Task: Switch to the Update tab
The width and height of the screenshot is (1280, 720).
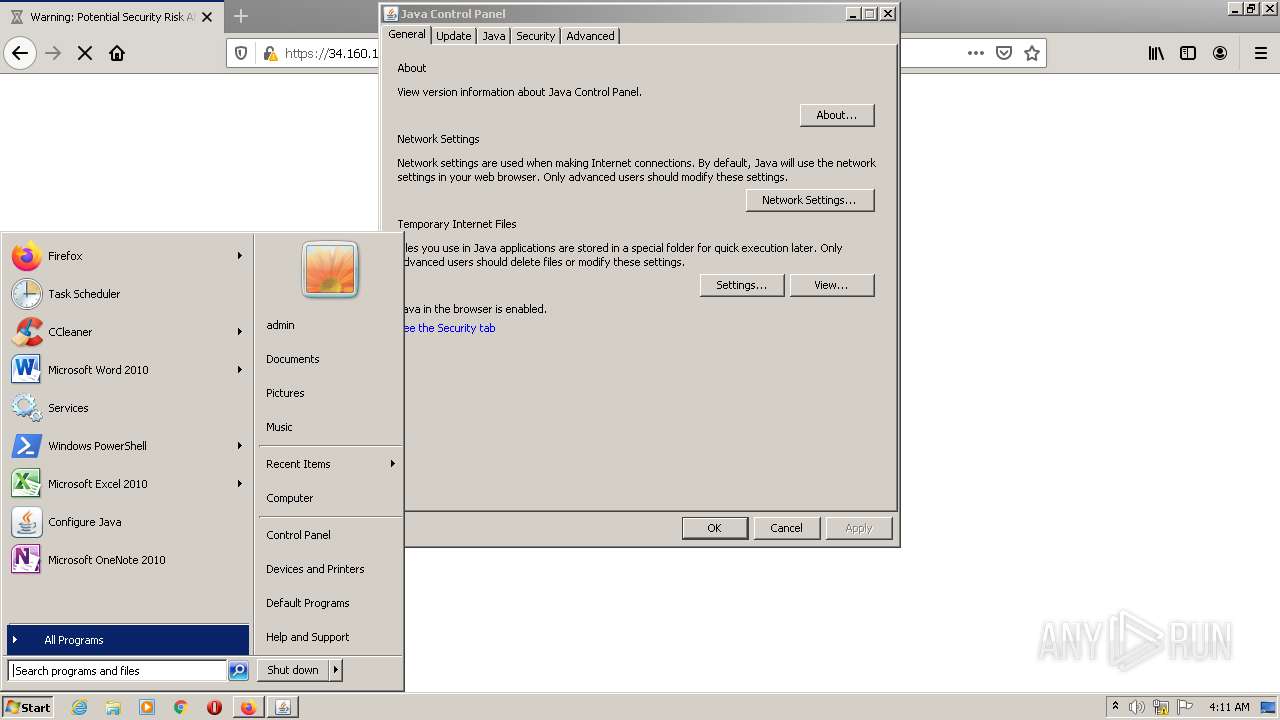Action: click(453, 36)
